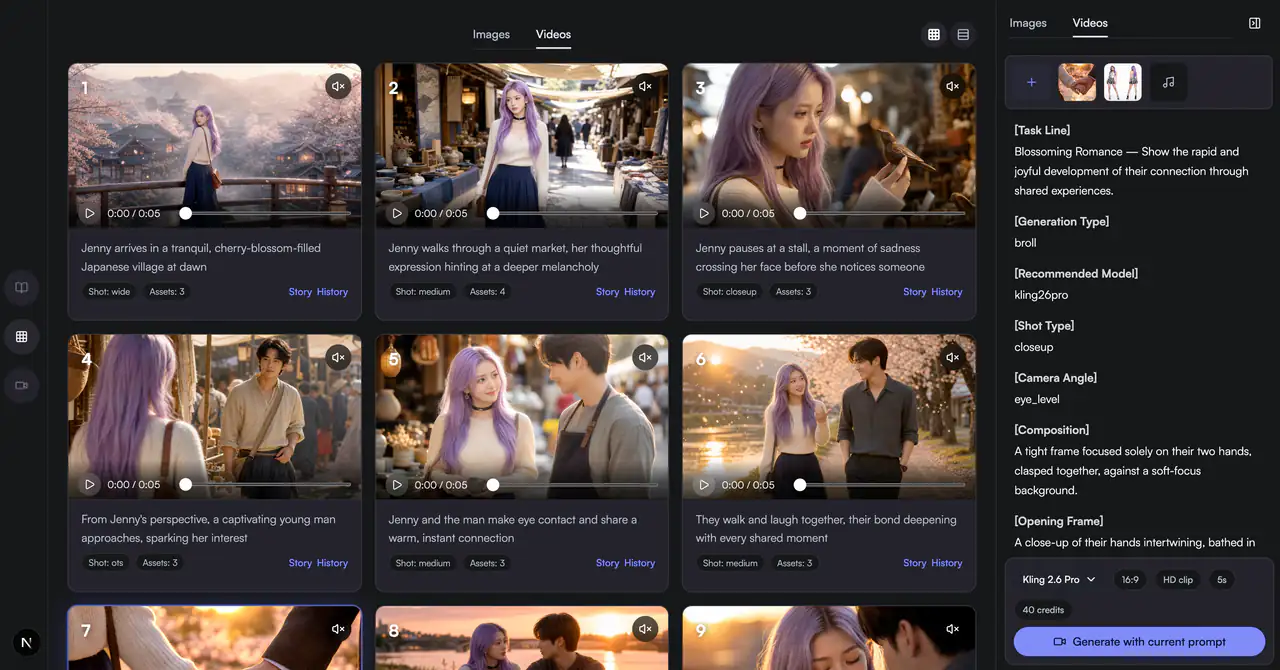This screenshot has width=1280, height=670.
Task: Unmute video 3 with the speaker icon
Action: (953, 86)
